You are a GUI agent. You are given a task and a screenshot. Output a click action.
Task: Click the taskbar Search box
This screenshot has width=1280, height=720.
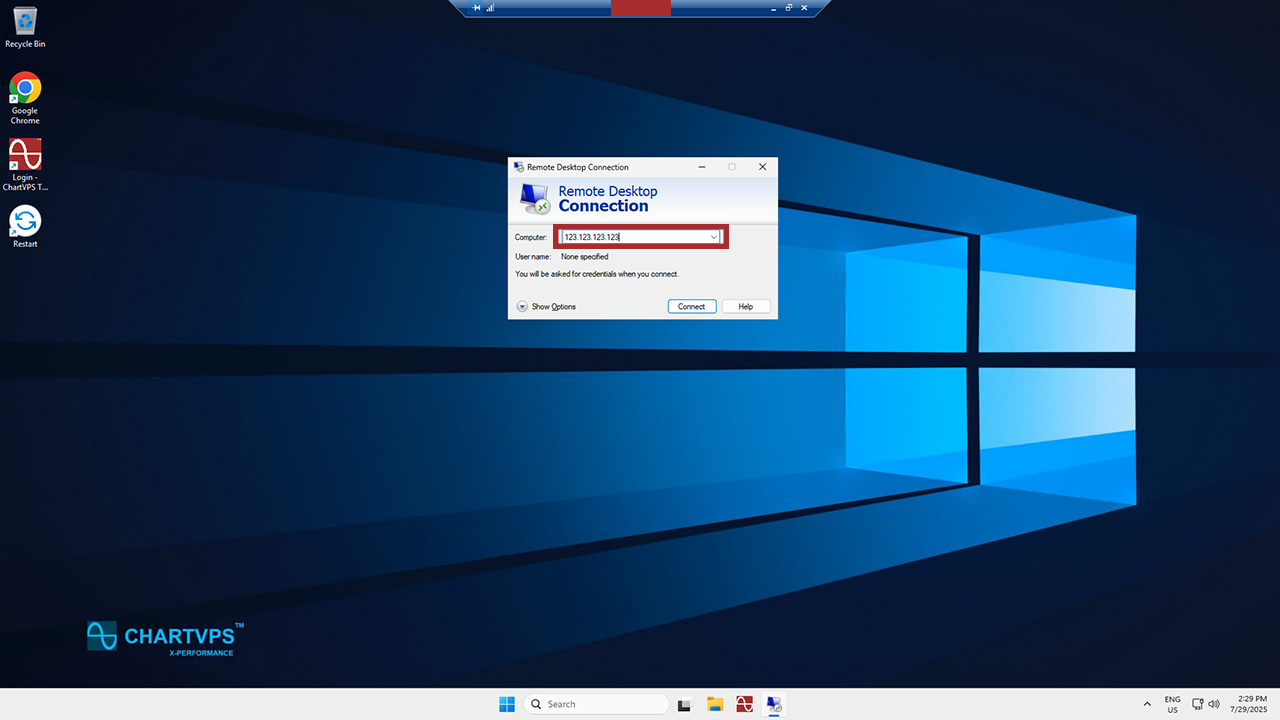597,704
